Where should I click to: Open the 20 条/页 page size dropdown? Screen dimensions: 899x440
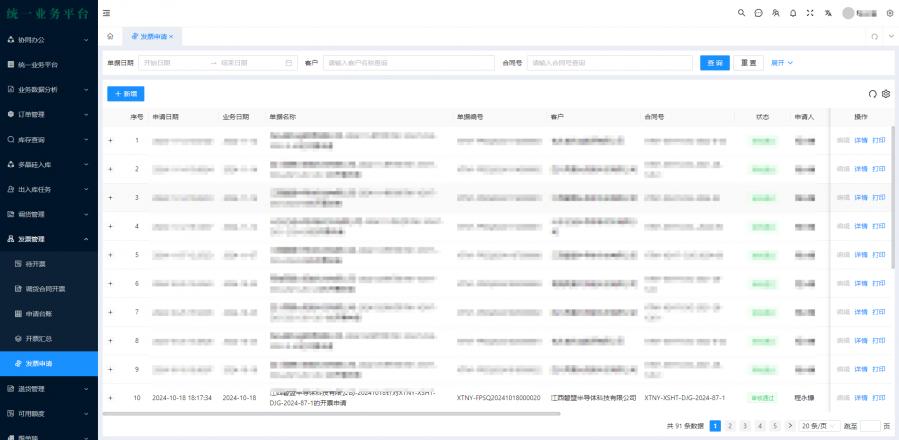tap(820, 426)
